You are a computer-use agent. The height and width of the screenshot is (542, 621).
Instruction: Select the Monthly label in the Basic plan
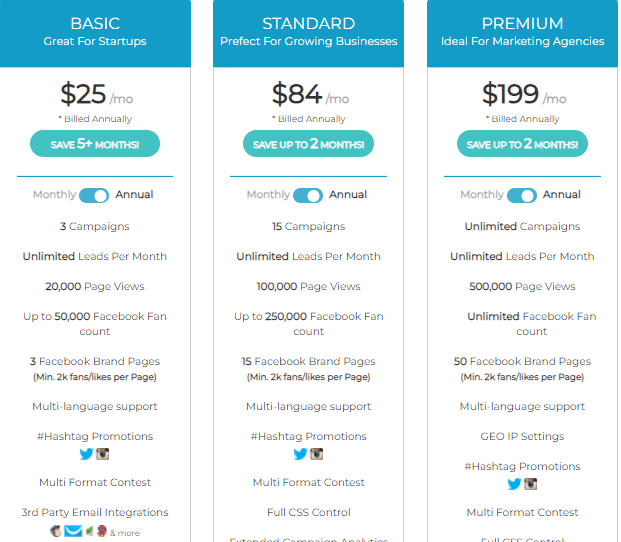[x=54, y=194]
